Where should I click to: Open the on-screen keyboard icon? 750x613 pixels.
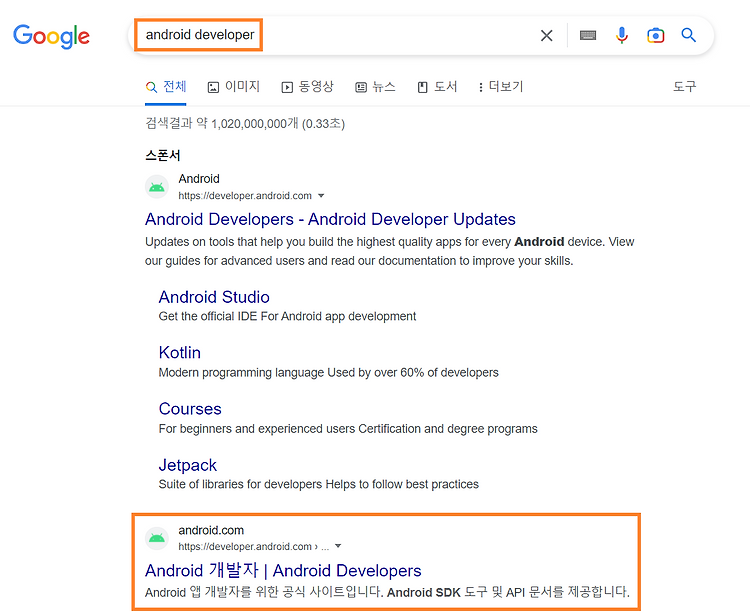588,35
